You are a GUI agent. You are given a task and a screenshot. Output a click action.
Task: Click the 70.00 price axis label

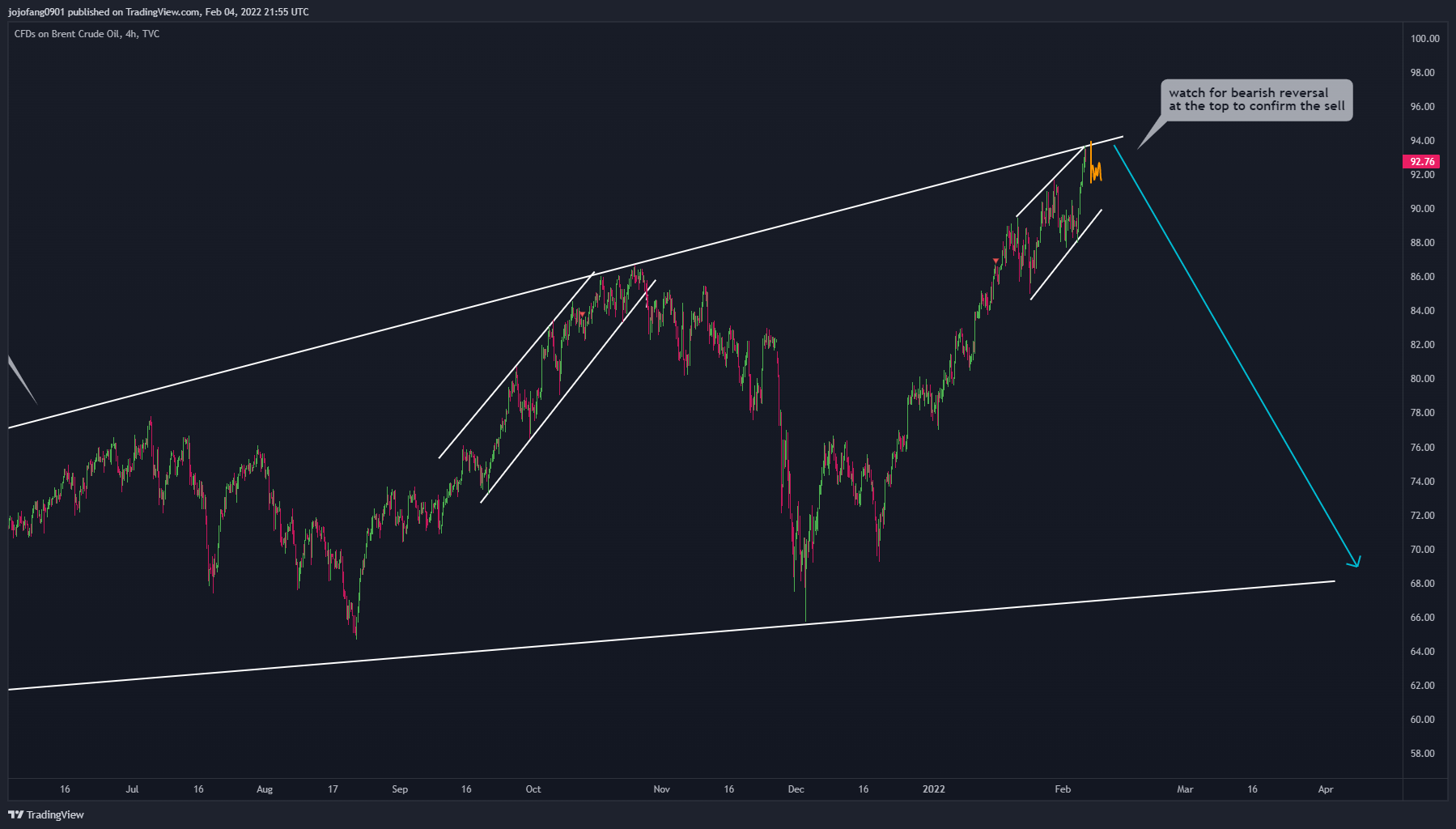[x=1422, y=550]
